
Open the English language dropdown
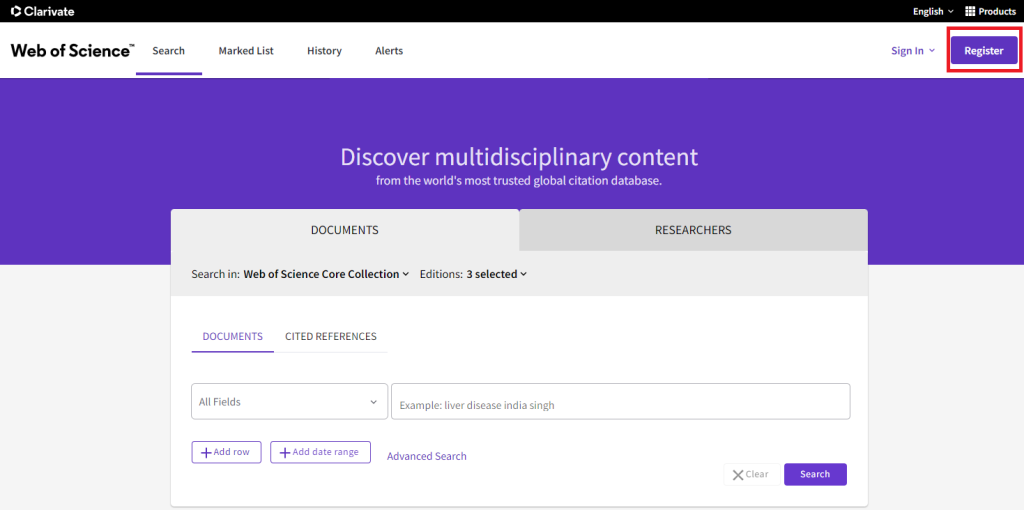(x=933, y=11)
